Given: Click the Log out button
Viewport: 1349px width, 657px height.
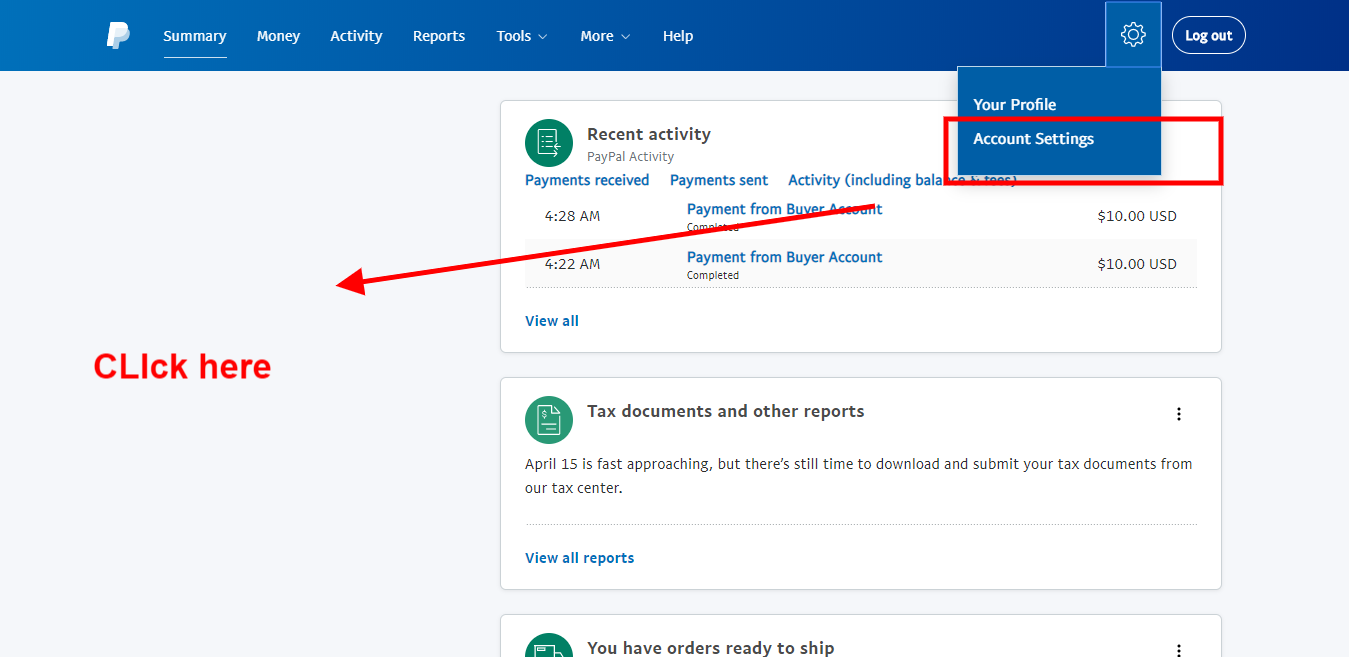Looking at the screenshot, I should [1209, 35].
